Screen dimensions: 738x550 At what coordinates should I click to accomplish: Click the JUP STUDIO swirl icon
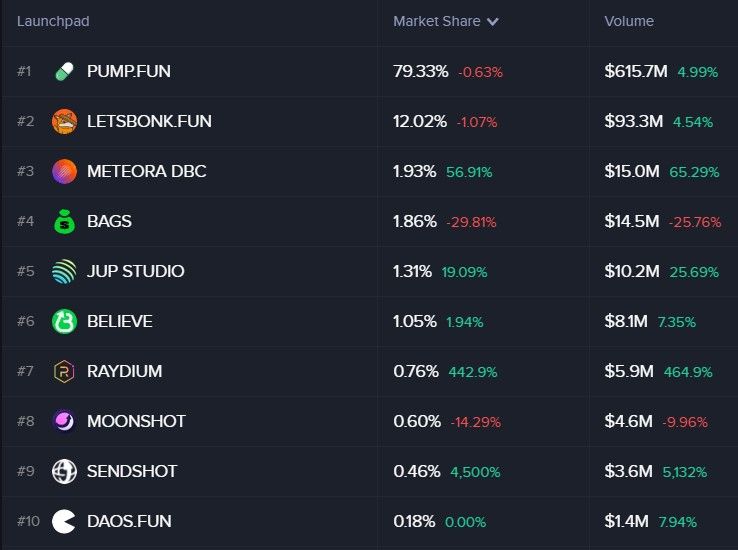pos(64,271)
